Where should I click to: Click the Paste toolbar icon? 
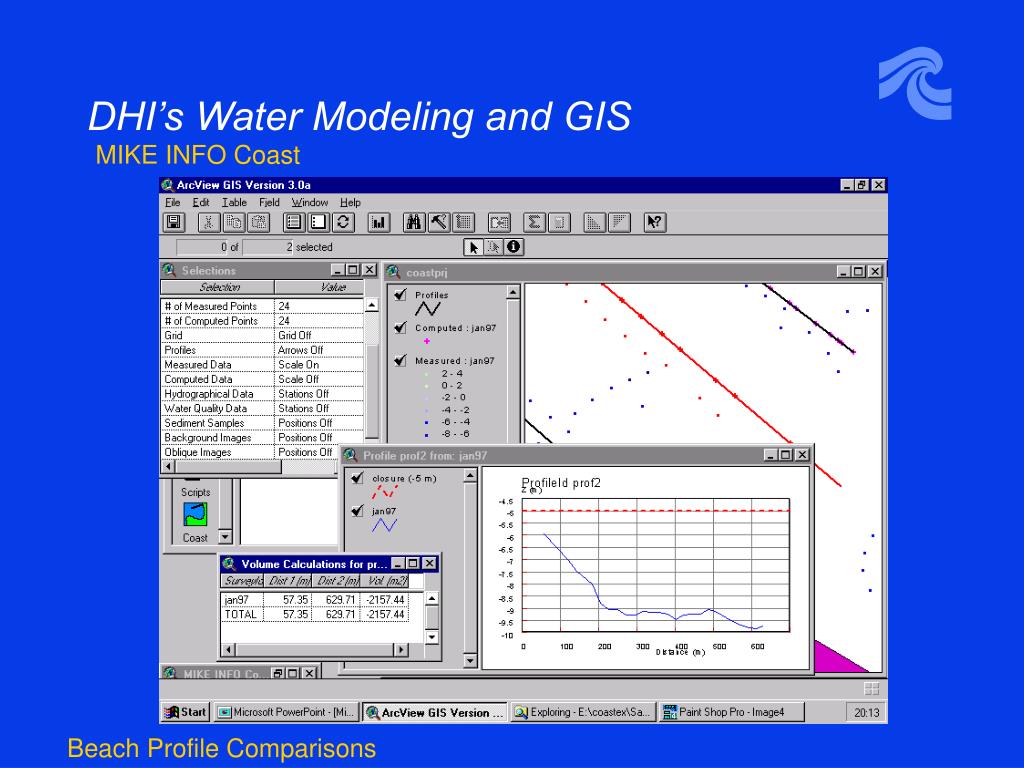pyautogui.click(x=259, y=223)
